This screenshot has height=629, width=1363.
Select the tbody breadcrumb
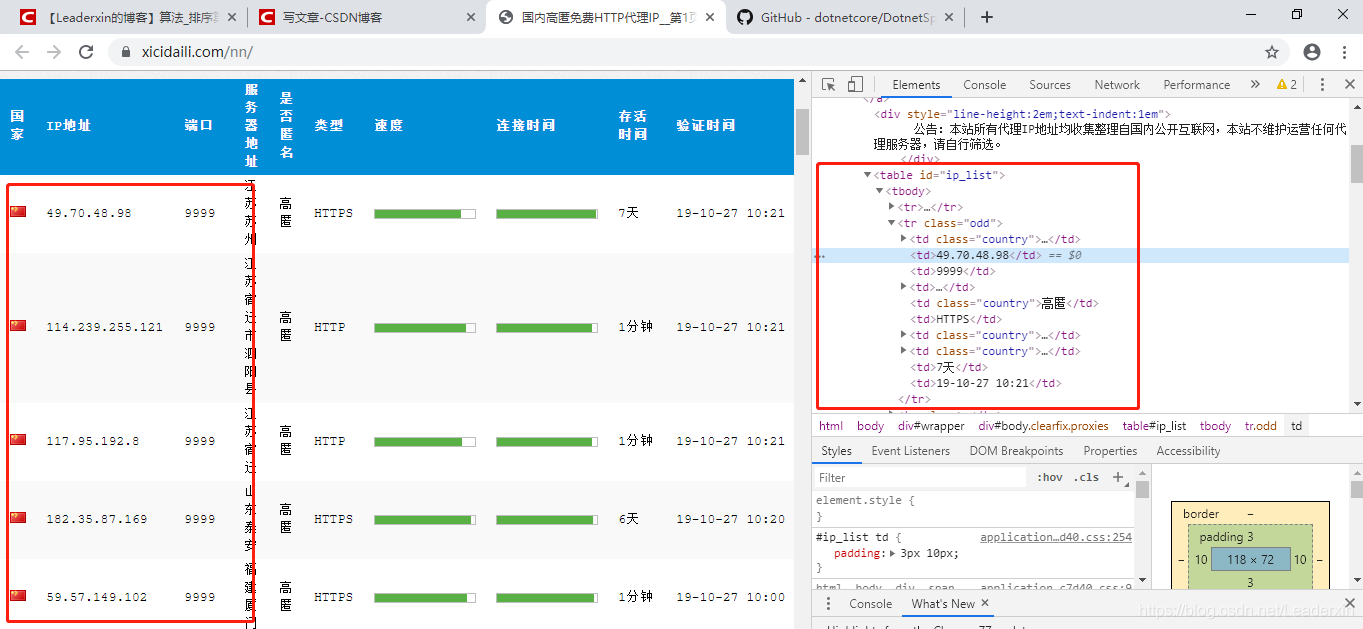[1215, 426]
